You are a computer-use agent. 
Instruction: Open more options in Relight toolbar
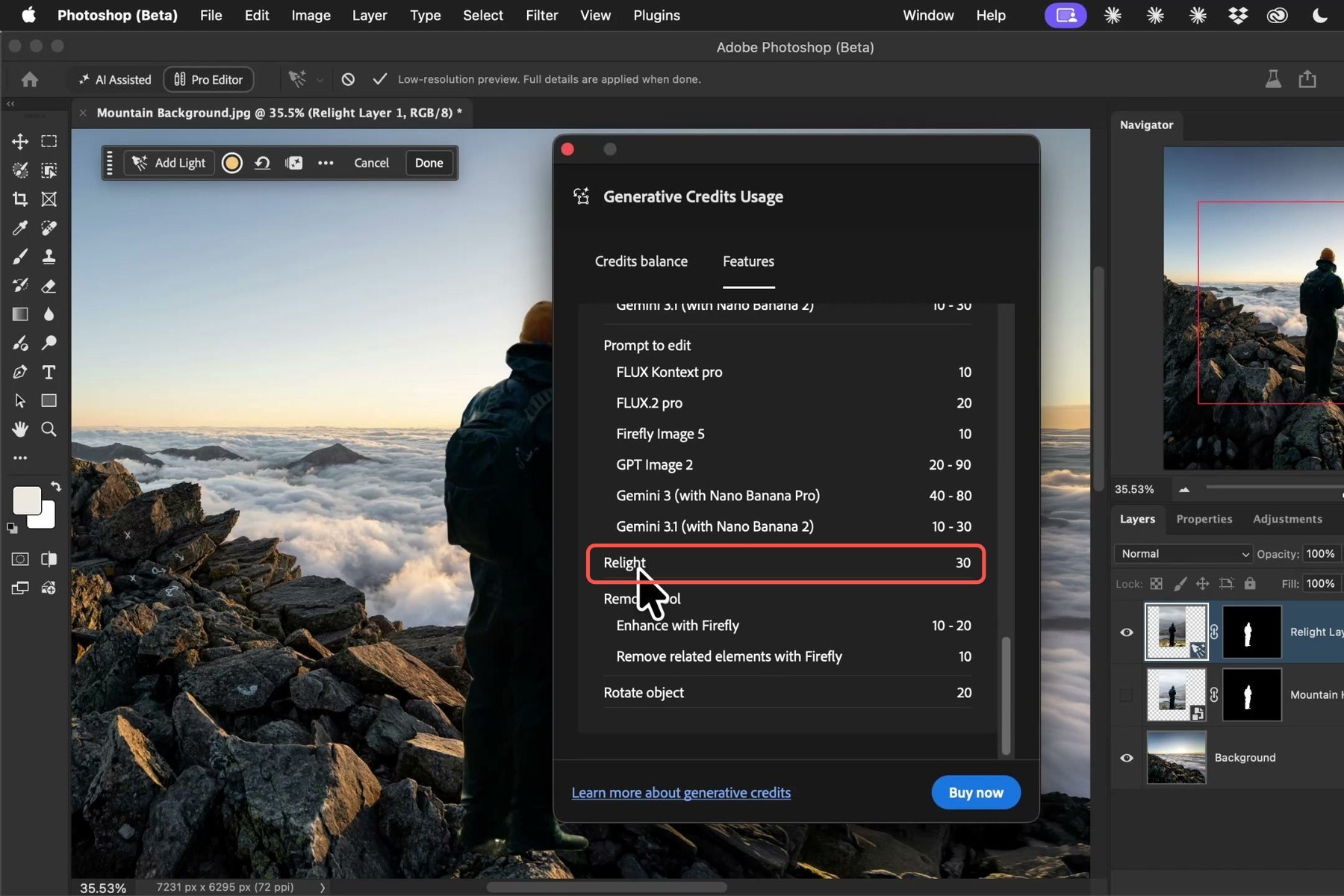point(326,163)
